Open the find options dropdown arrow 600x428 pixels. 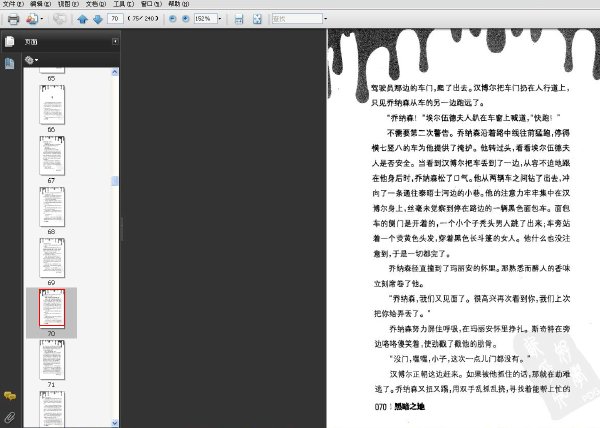click(x=326, y=18)
